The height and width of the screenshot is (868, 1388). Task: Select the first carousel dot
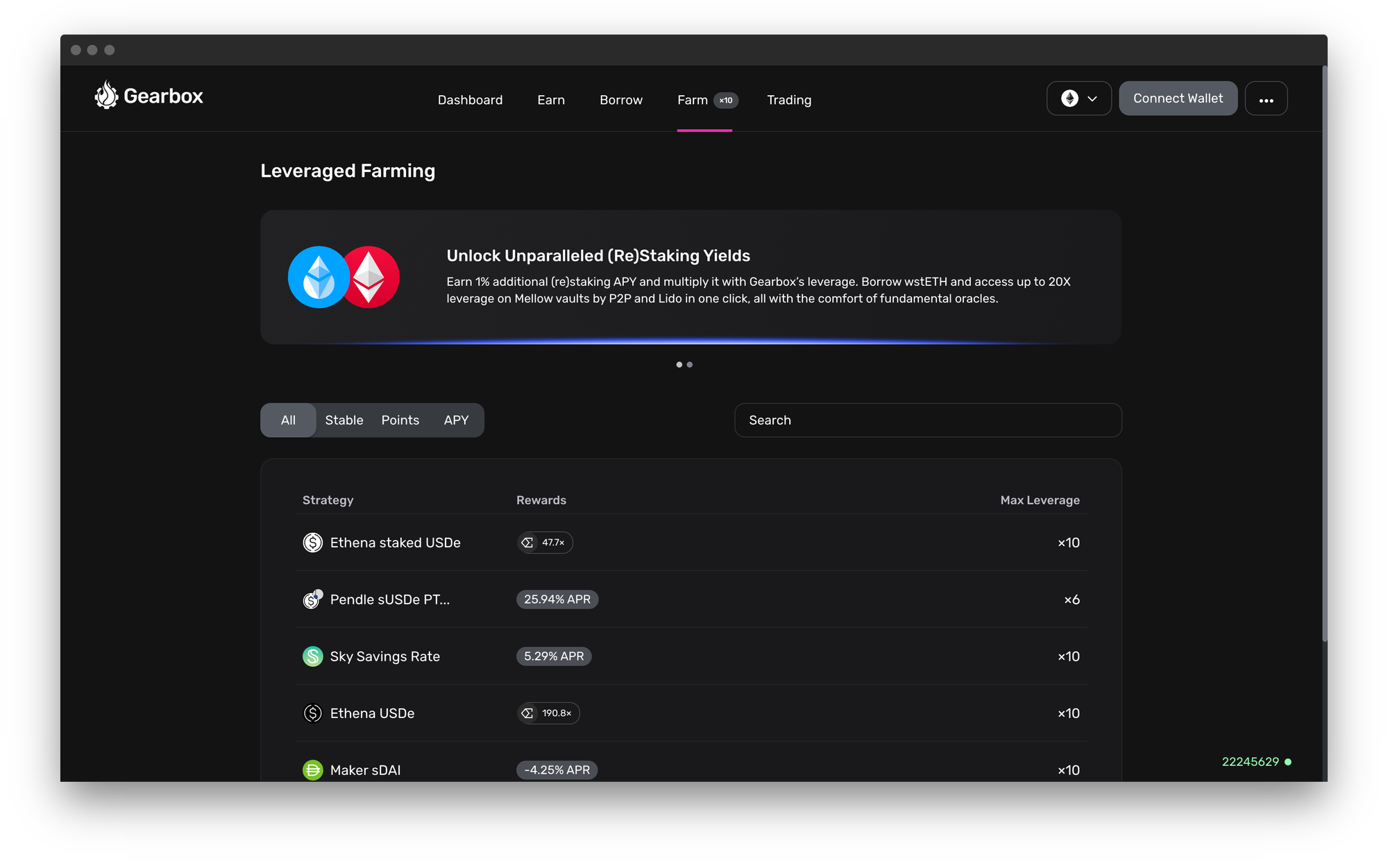[x=678, y=364]
